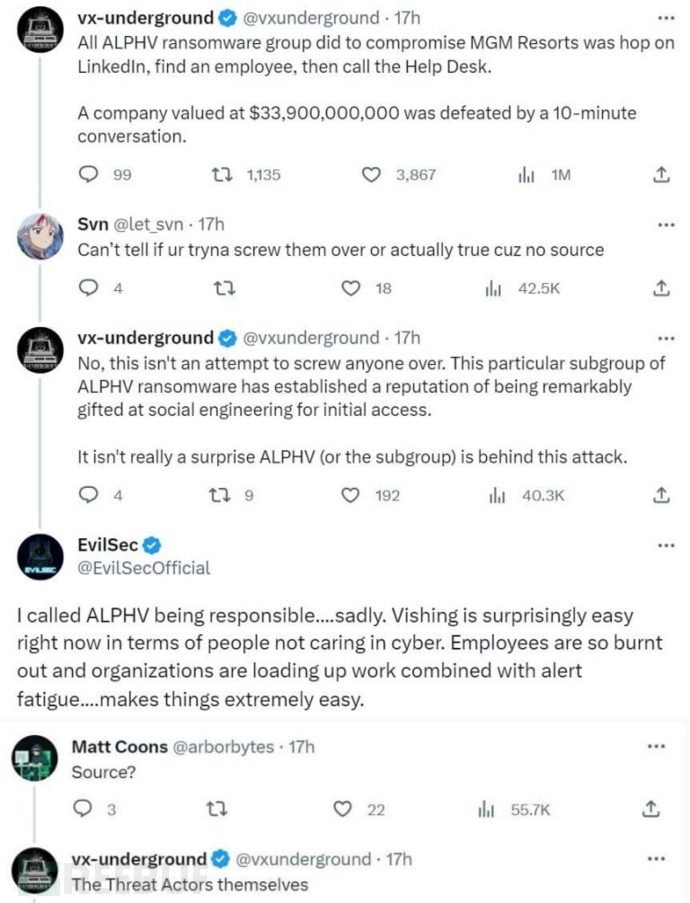Reply to the MGM Resorts compromise tweet
This screenshot has height=903, width=690.
pos(90,175)
